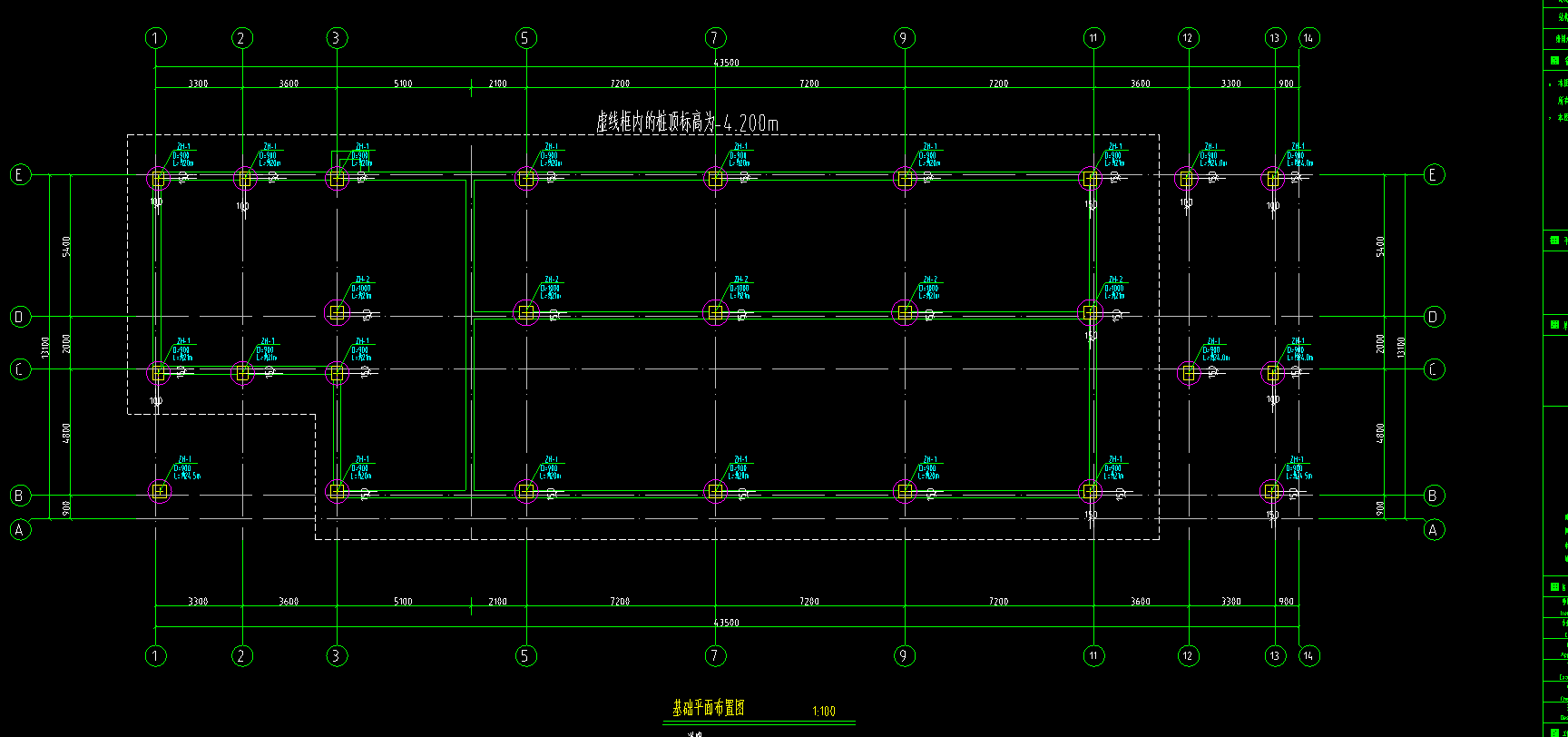Click the right axis bubble labeled D
Viewport: 1568px width, 737px height.
click(1434, 317)
